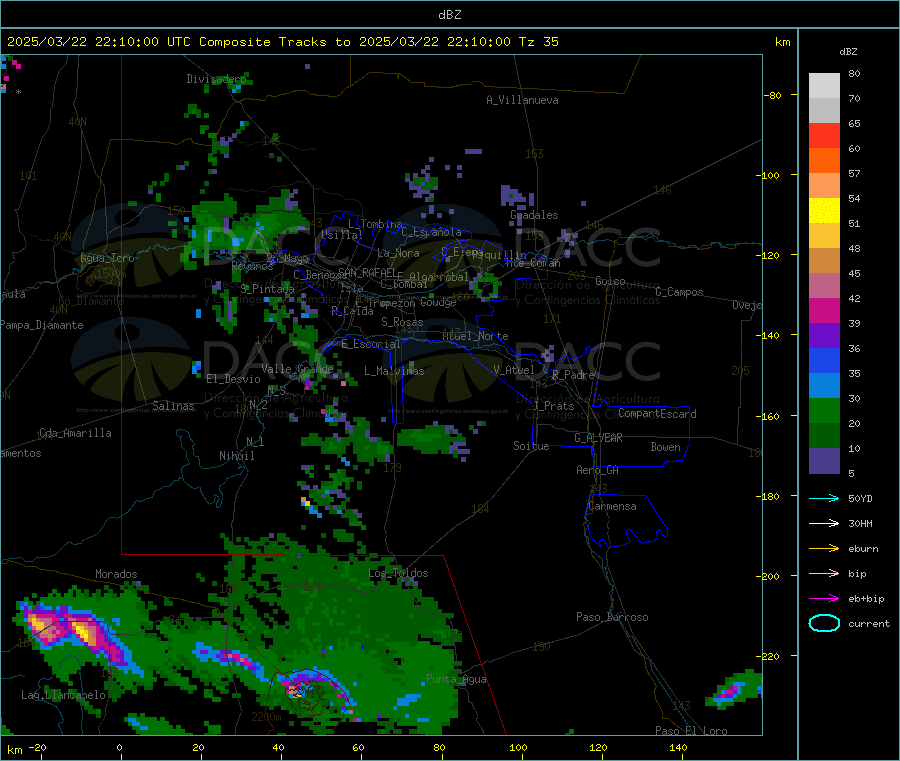The image size is (900, 761).
Task: Select the yellow 51-54 dBZ color band
Action: point(824,211)
